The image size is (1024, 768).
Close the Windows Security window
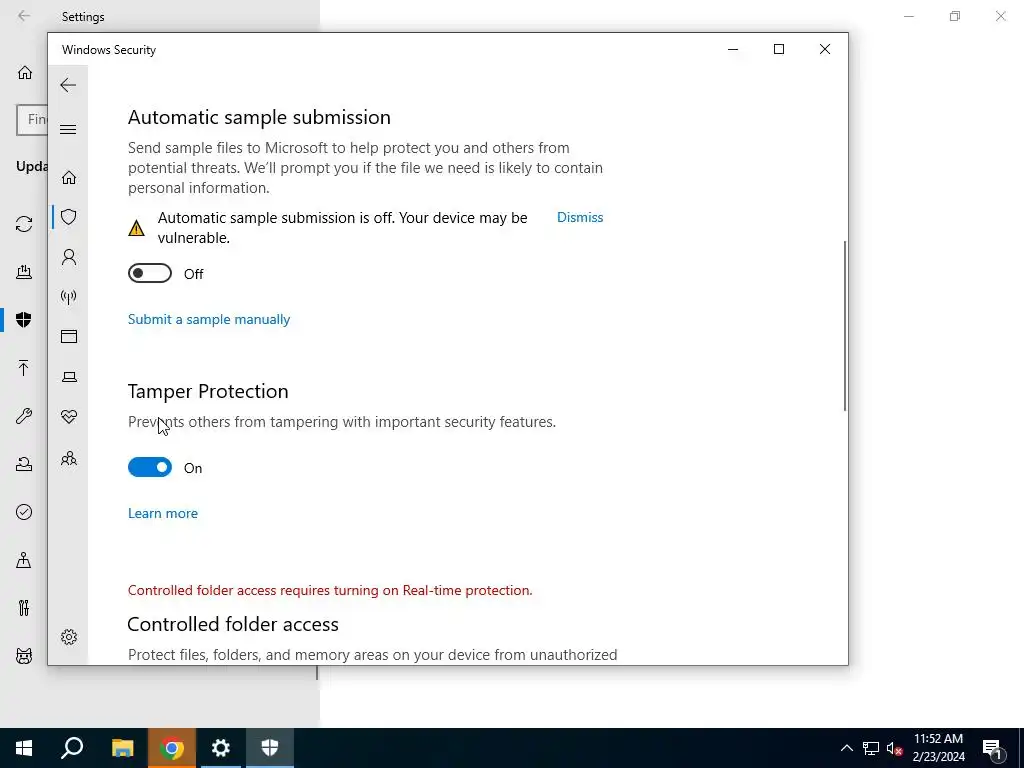click(825, 49)
